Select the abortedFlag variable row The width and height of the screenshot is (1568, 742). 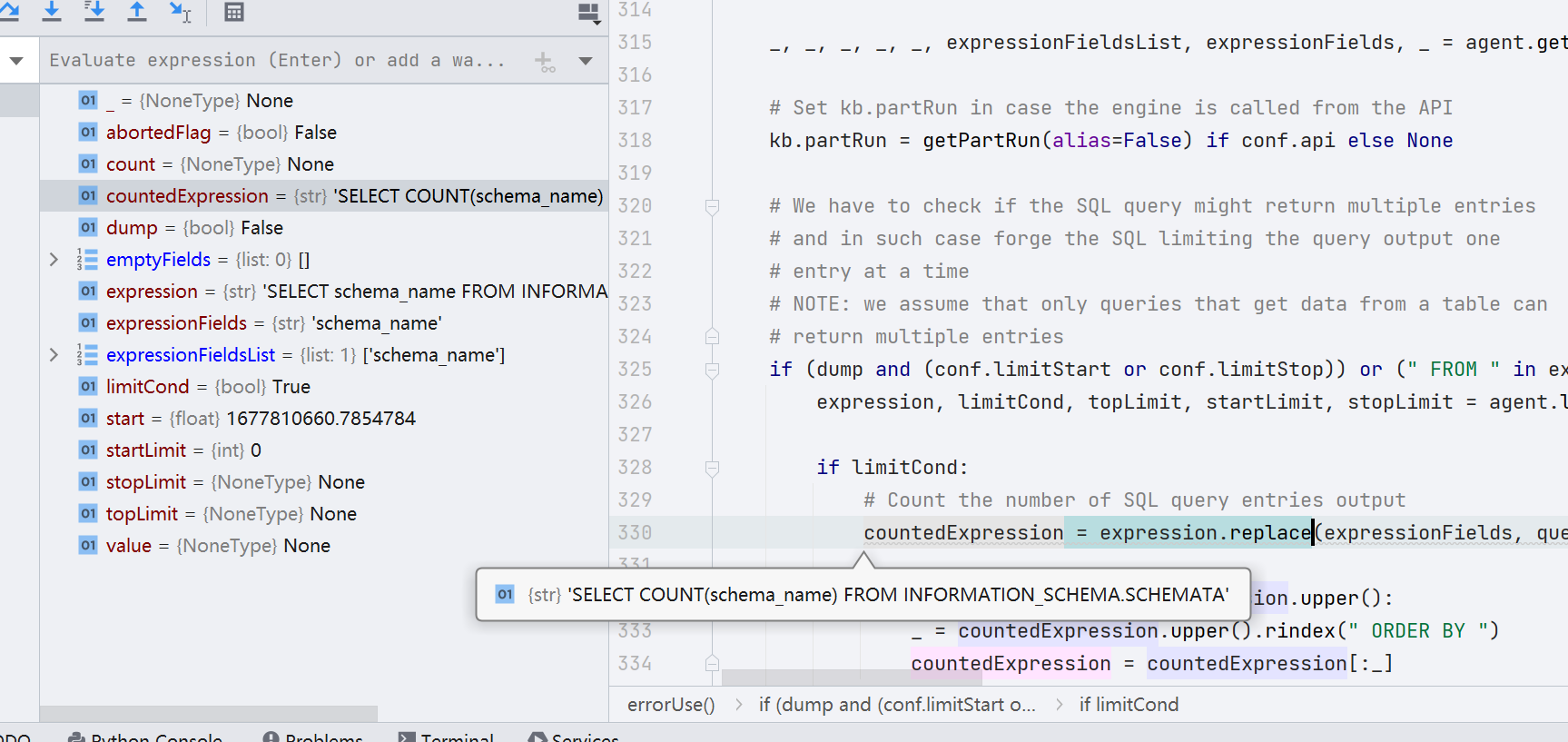tap(324, 133)
